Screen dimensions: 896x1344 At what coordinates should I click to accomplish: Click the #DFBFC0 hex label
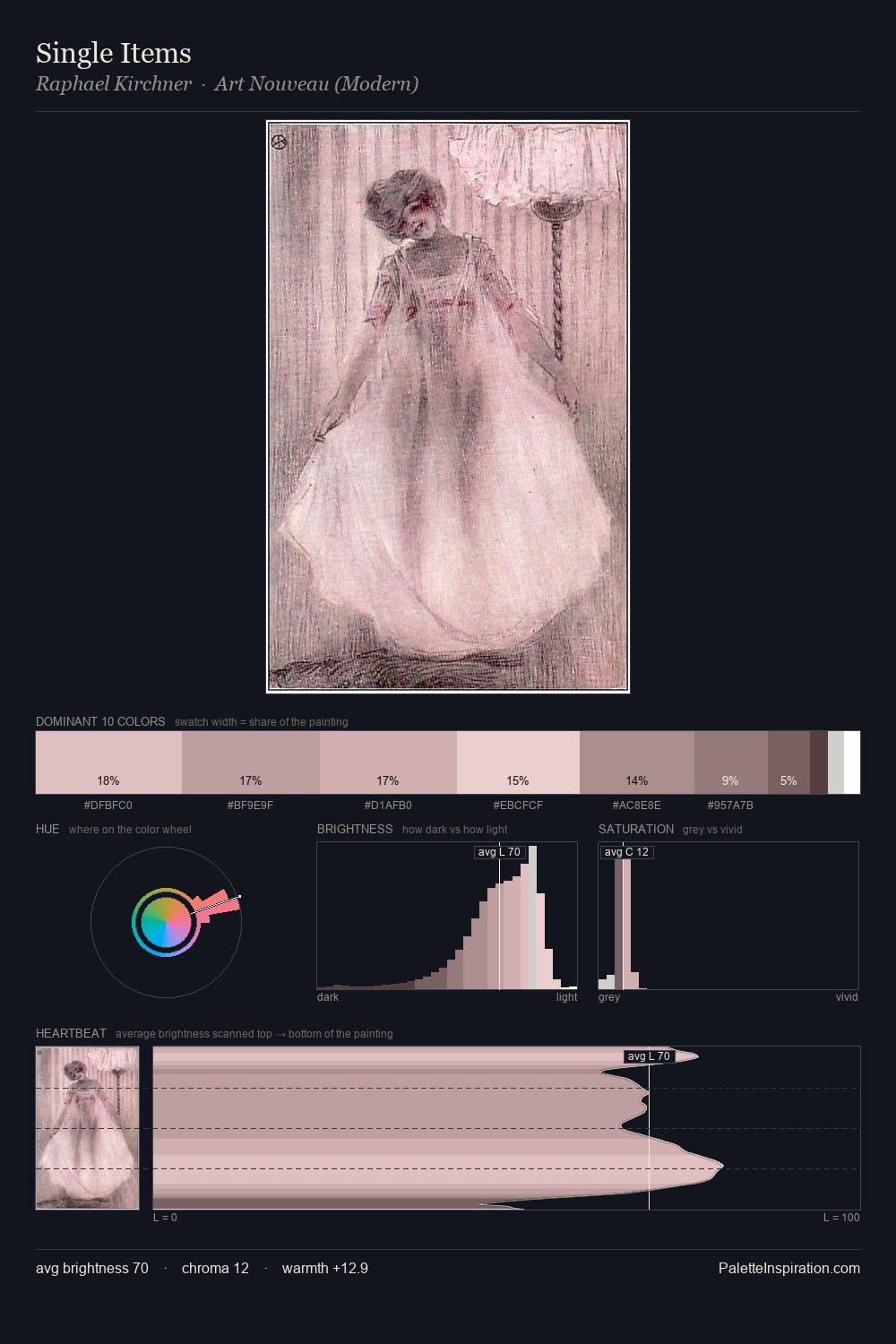(108, 806)
